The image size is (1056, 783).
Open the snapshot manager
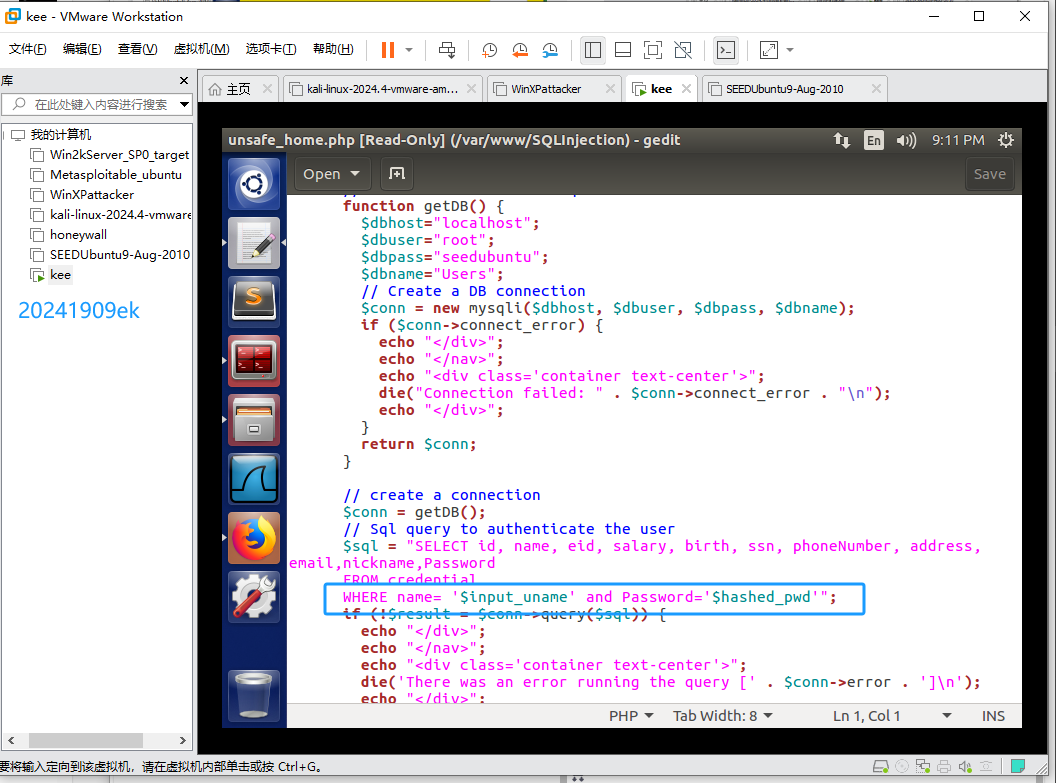click(550, 50)
